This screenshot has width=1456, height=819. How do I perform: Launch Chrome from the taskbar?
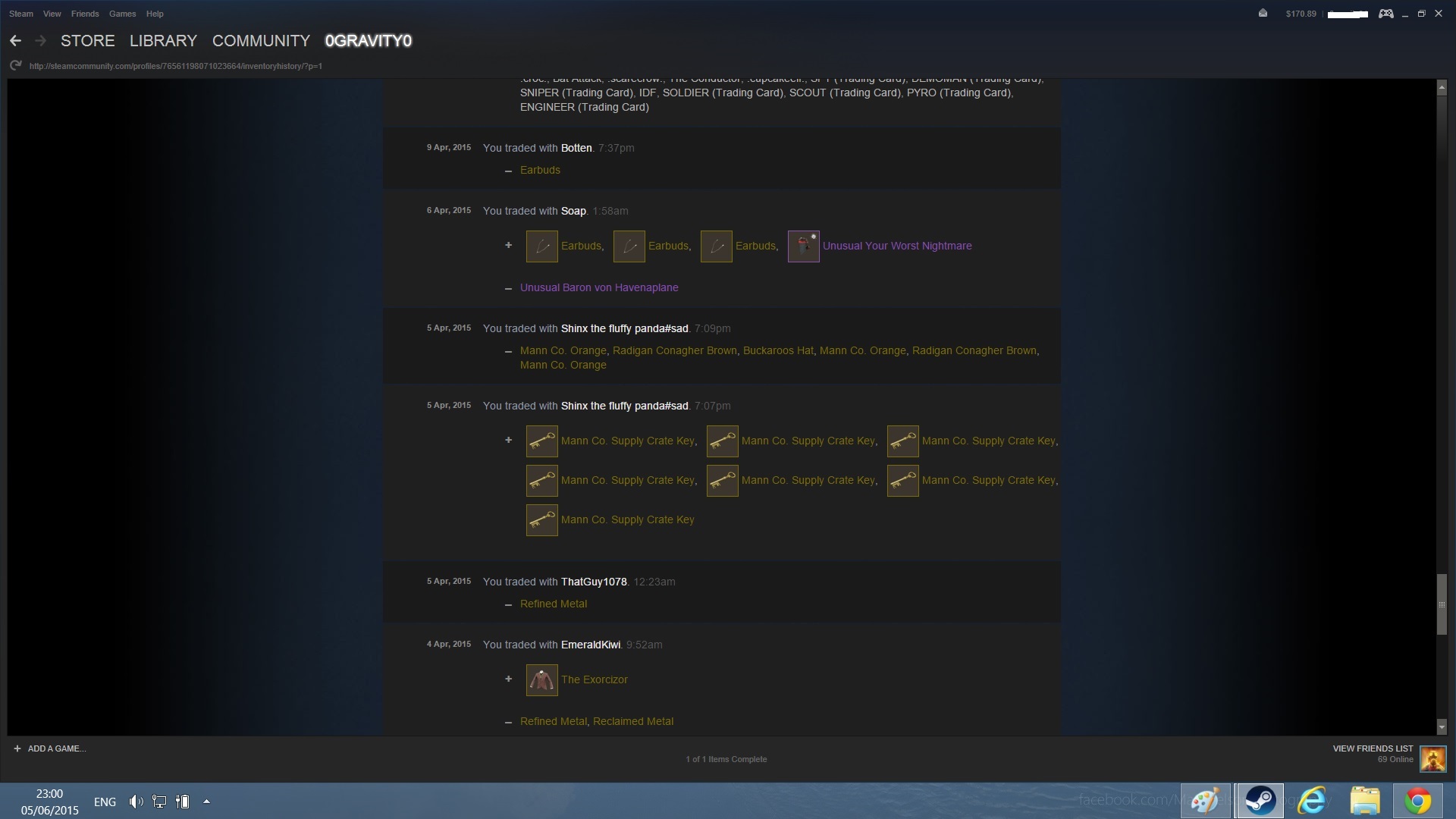point(1417,801)
